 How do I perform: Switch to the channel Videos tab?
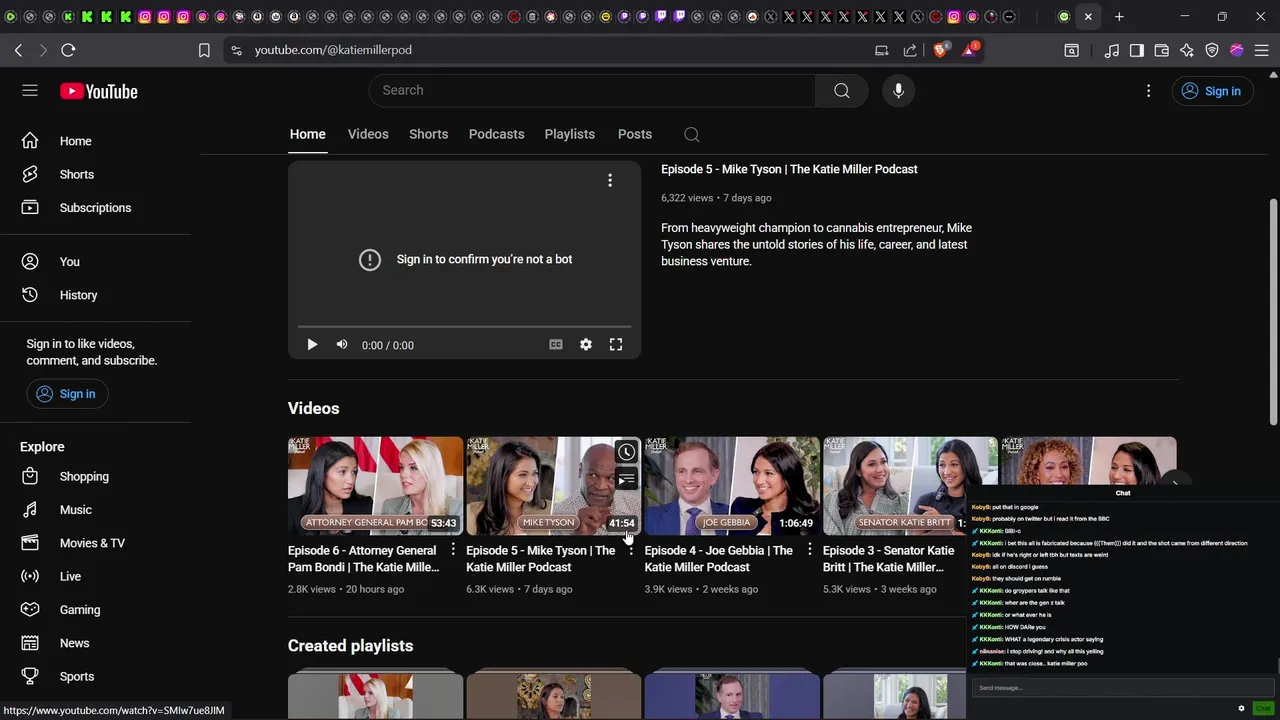368,134
